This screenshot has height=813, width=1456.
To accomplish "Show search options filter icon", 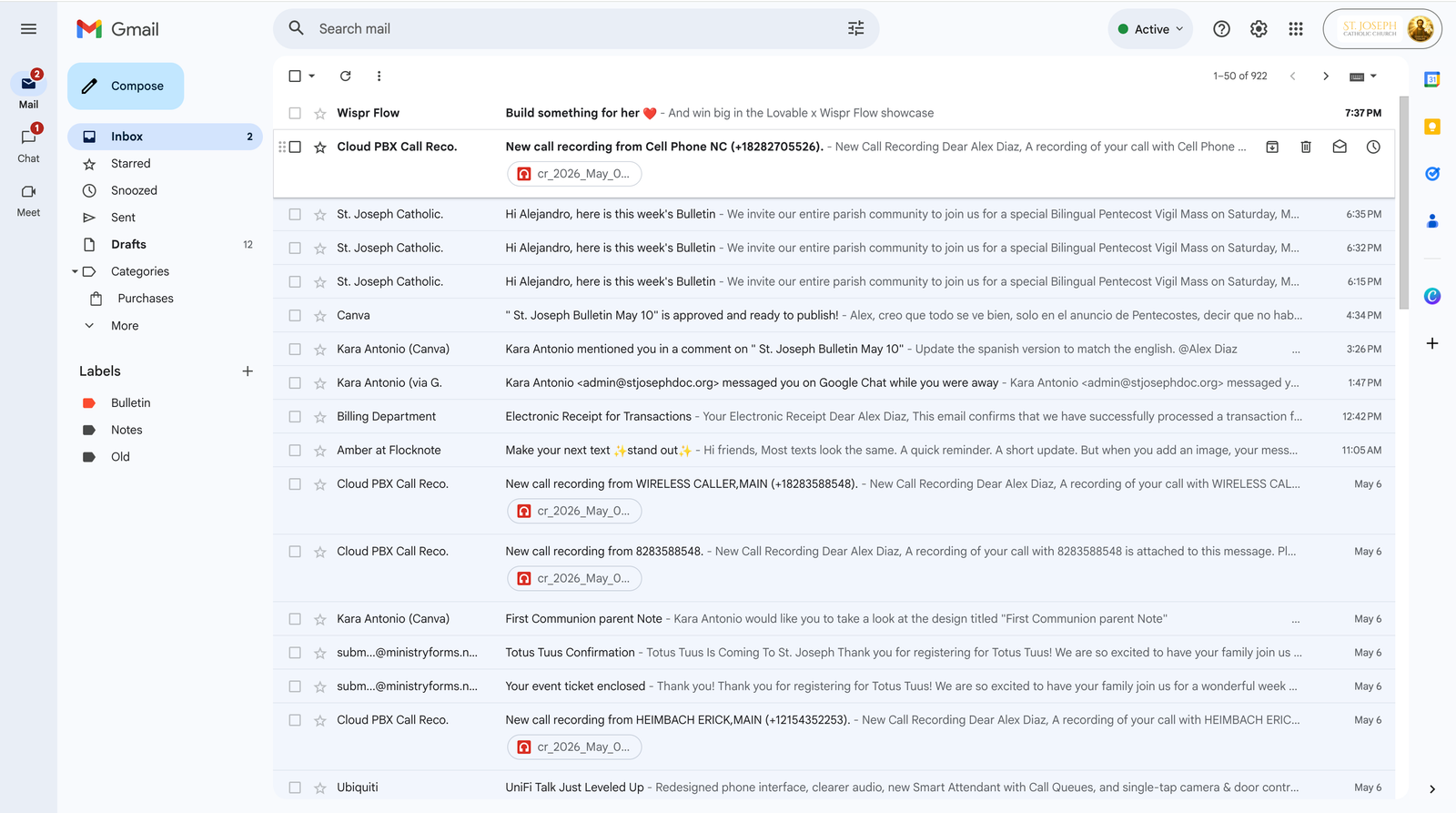I will click(x=855, y=29).
